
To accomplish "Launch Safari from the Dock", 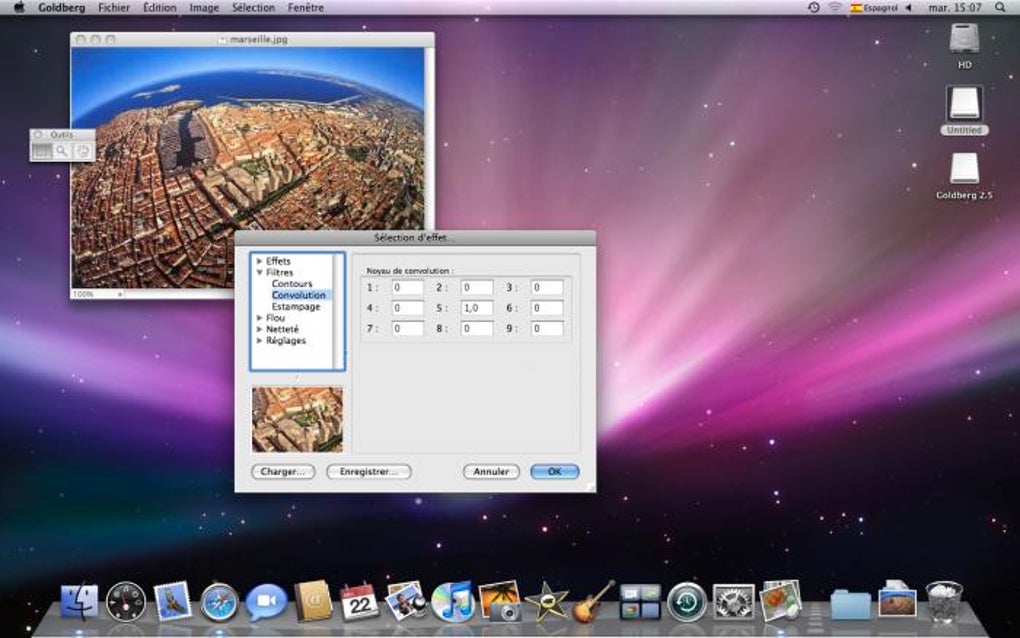I will [219, 602].
